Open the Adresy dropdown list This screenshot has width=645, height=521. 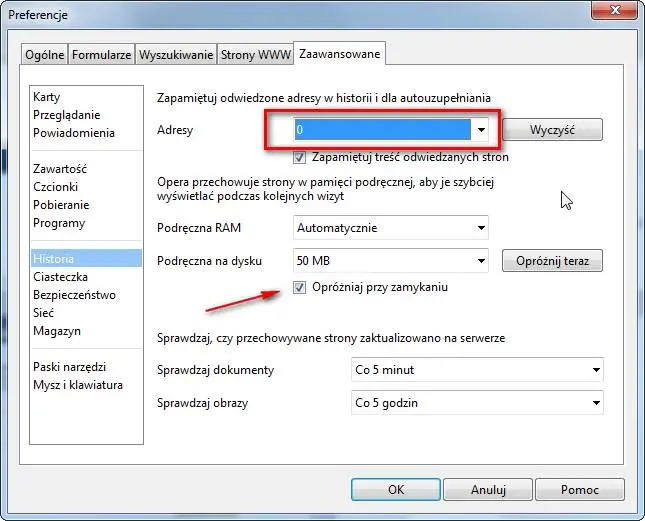[x=481, y=130]
